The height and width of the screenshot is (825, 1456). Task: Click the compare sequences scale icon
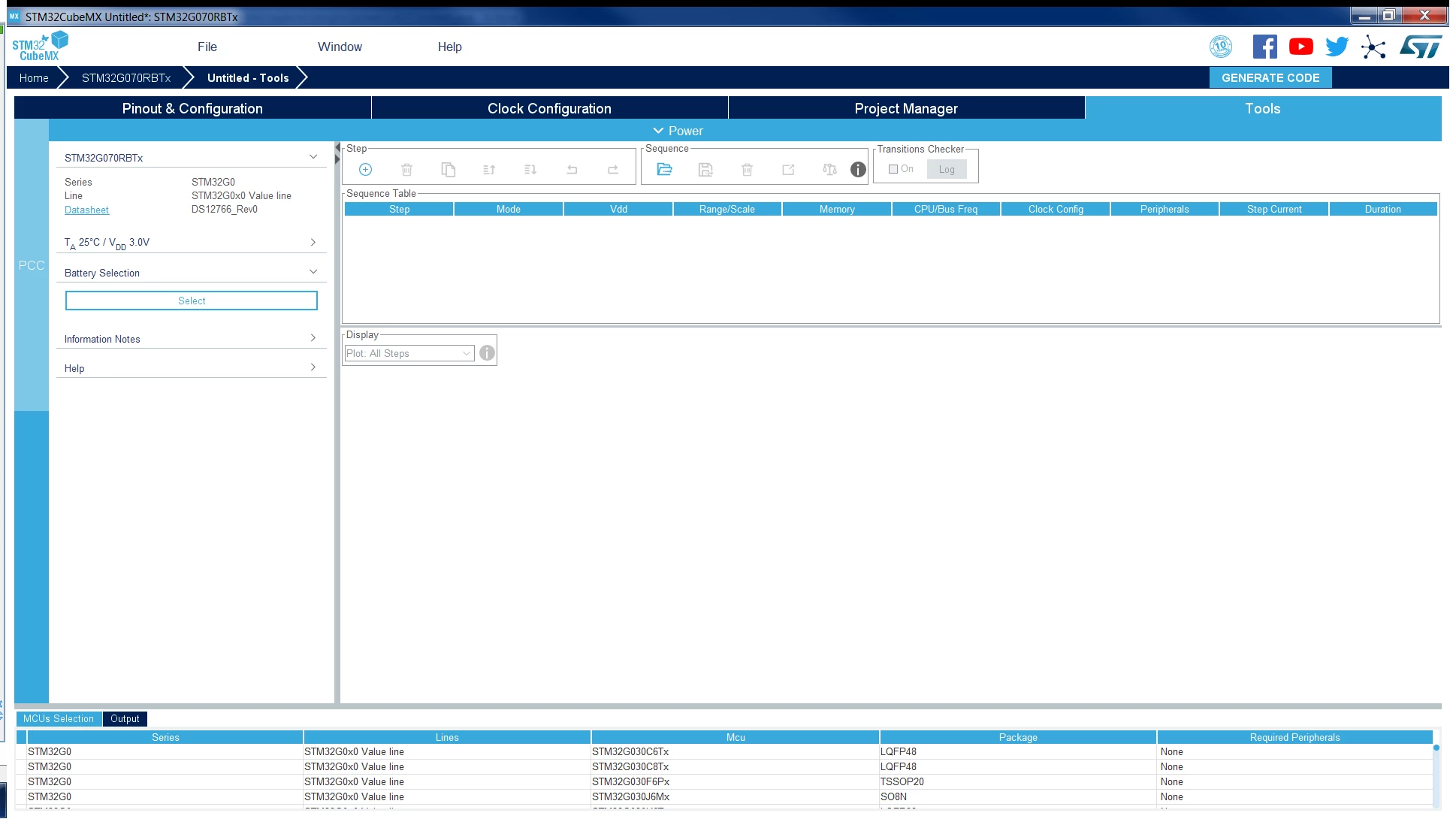point(829,170)
